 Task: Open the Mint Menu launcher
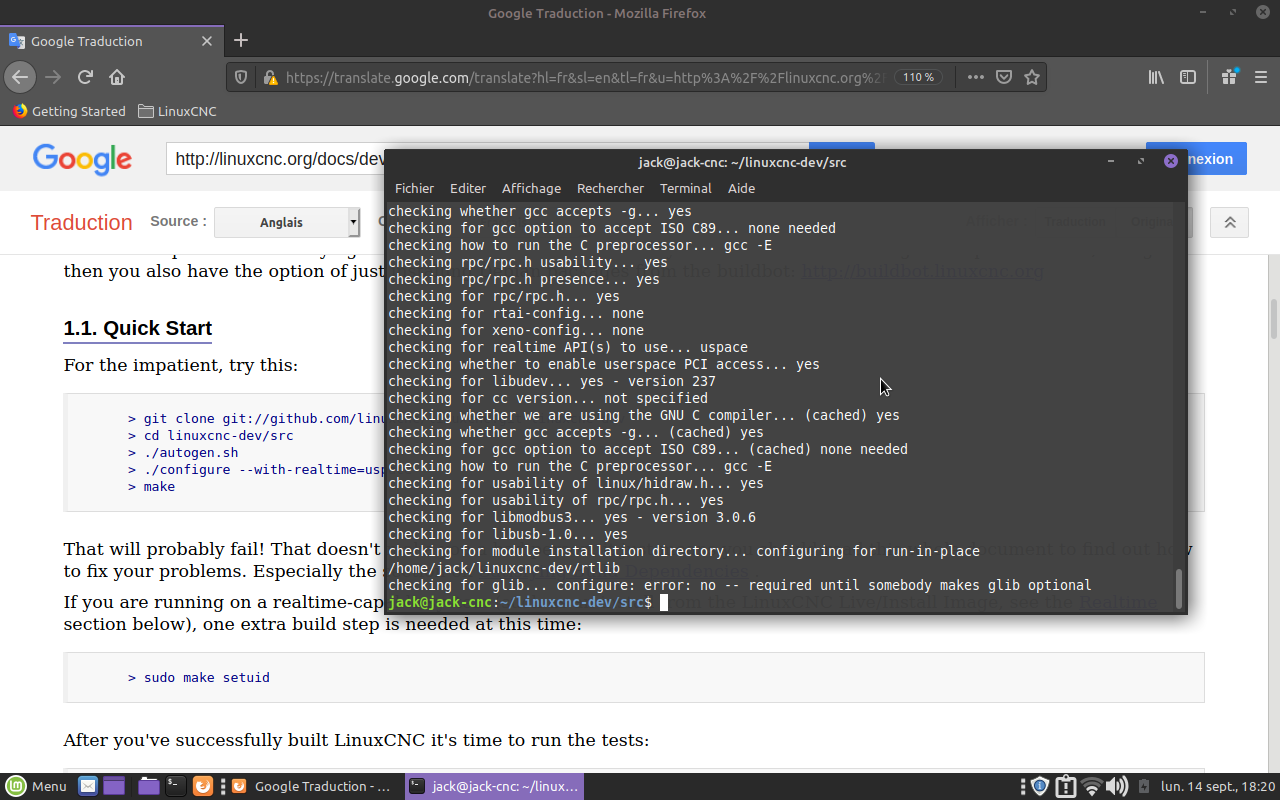[36, 786]
